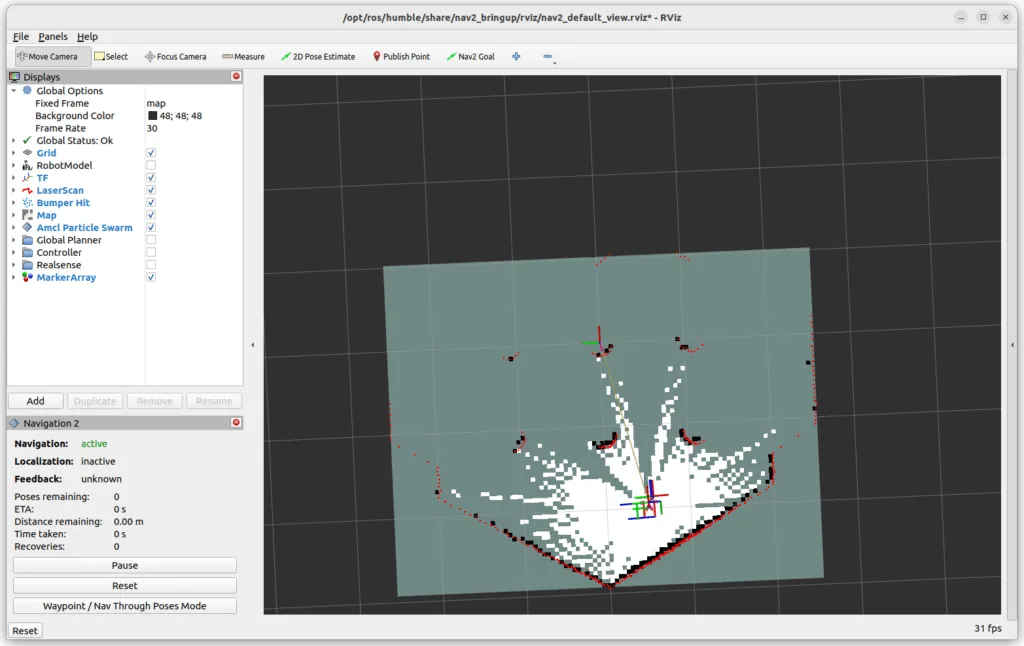Click the MarkerArray display icon
Image resolution: width=1024 pixels, height=646 pixels.
pos(27,277)
